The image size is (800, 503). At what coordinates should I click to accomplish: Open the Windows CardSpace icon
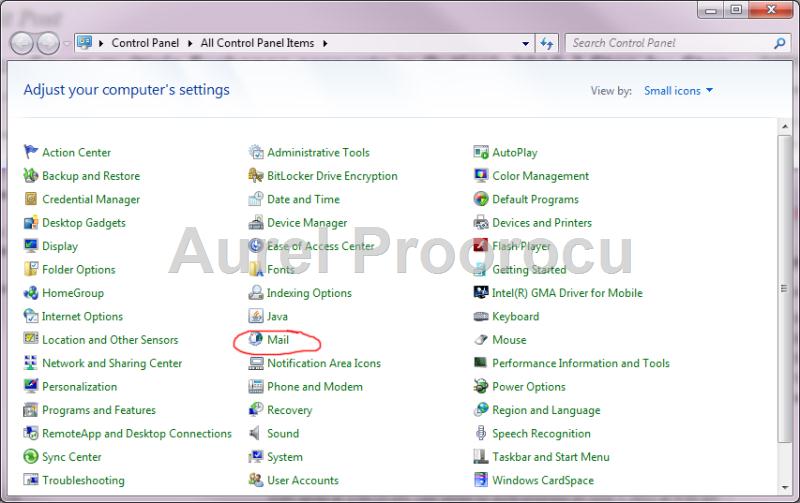click(x=481, y=480)
